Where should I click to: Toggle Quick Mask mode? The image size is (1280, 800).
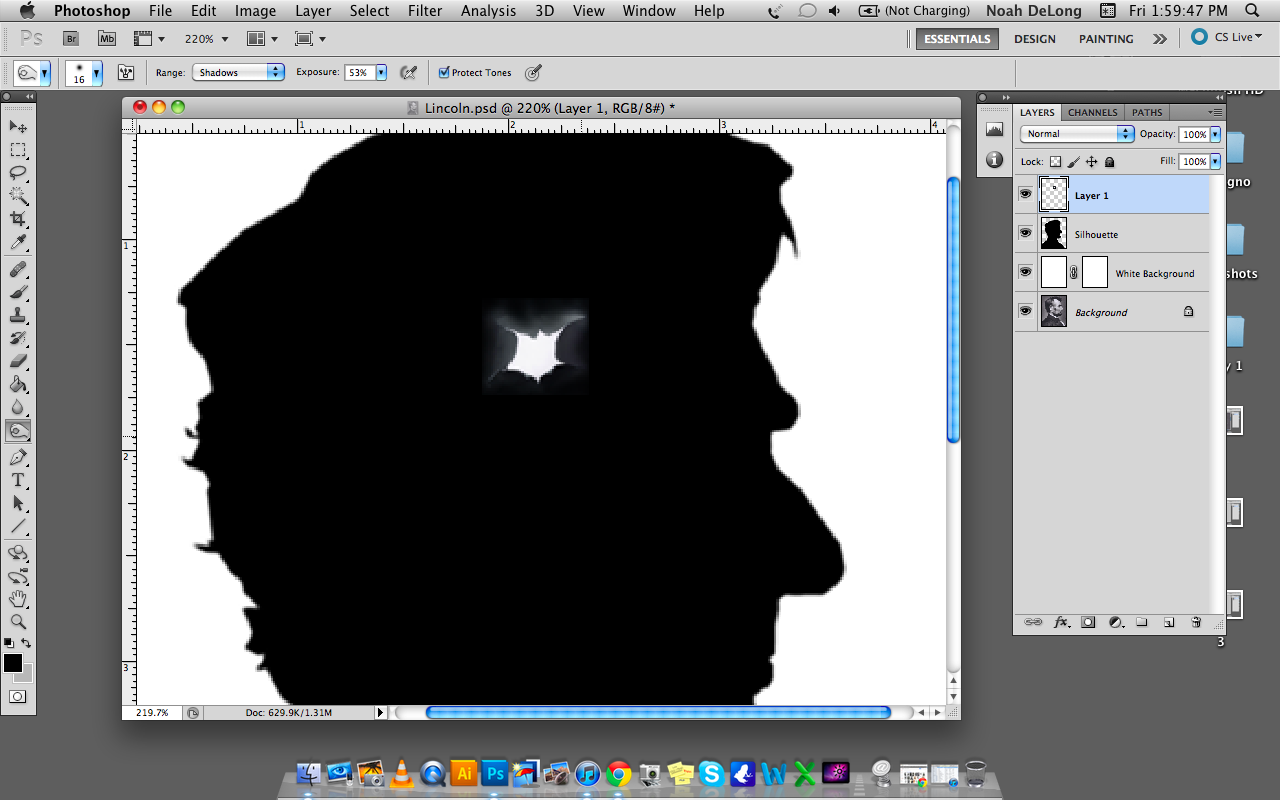pos(18,697)
